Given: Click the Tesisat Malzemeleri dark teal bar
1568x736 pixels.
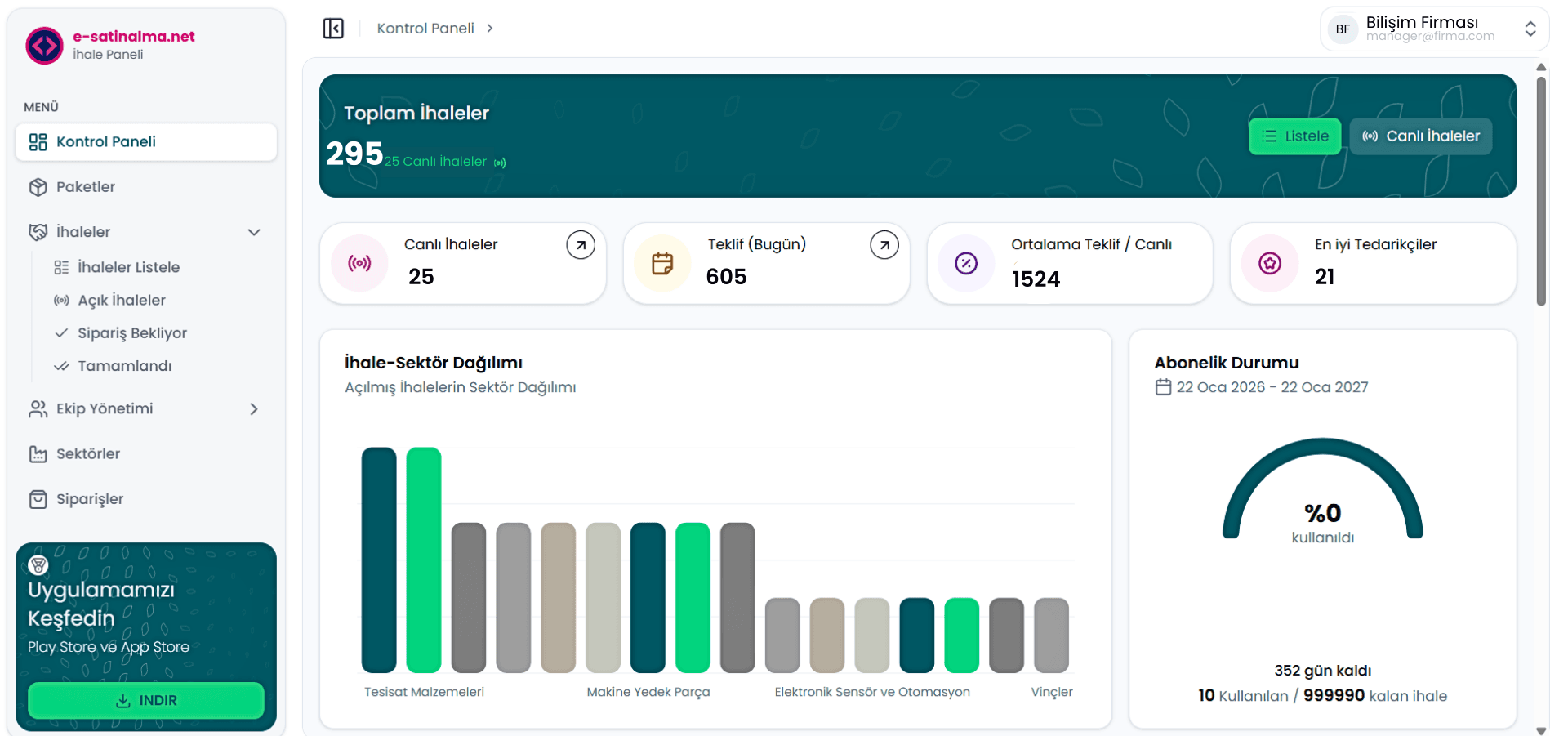Looking at the screenshot, I should click(379, 560).
